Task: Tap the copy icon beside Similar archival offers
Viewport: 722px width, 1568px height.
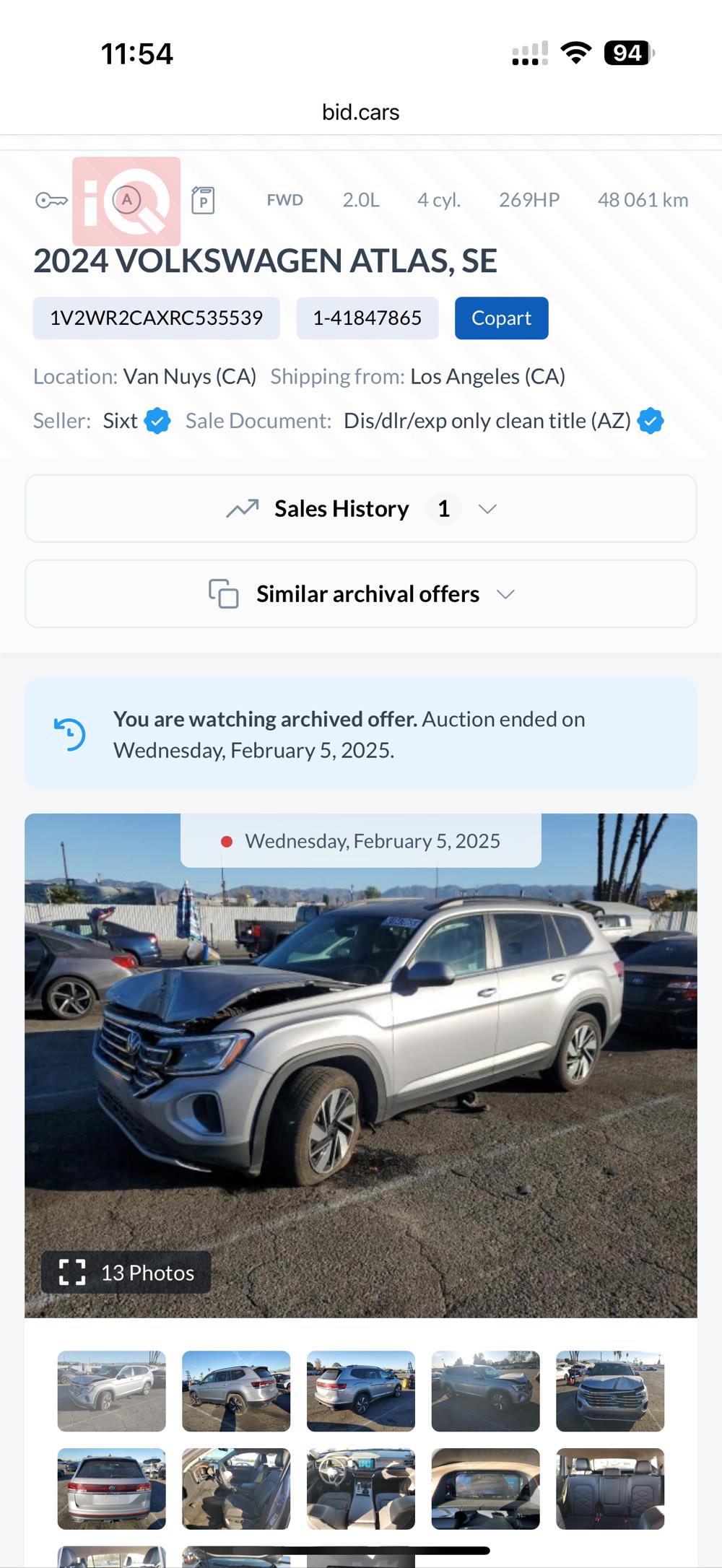Action: (x=223, y=593)
